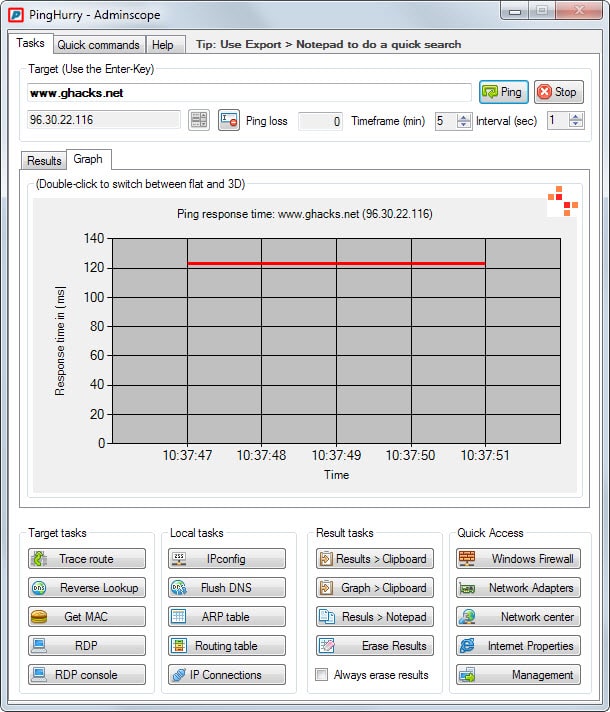Export Resuls > Notepad
Viewport: 610px width, 712px height.
point(375,617)
